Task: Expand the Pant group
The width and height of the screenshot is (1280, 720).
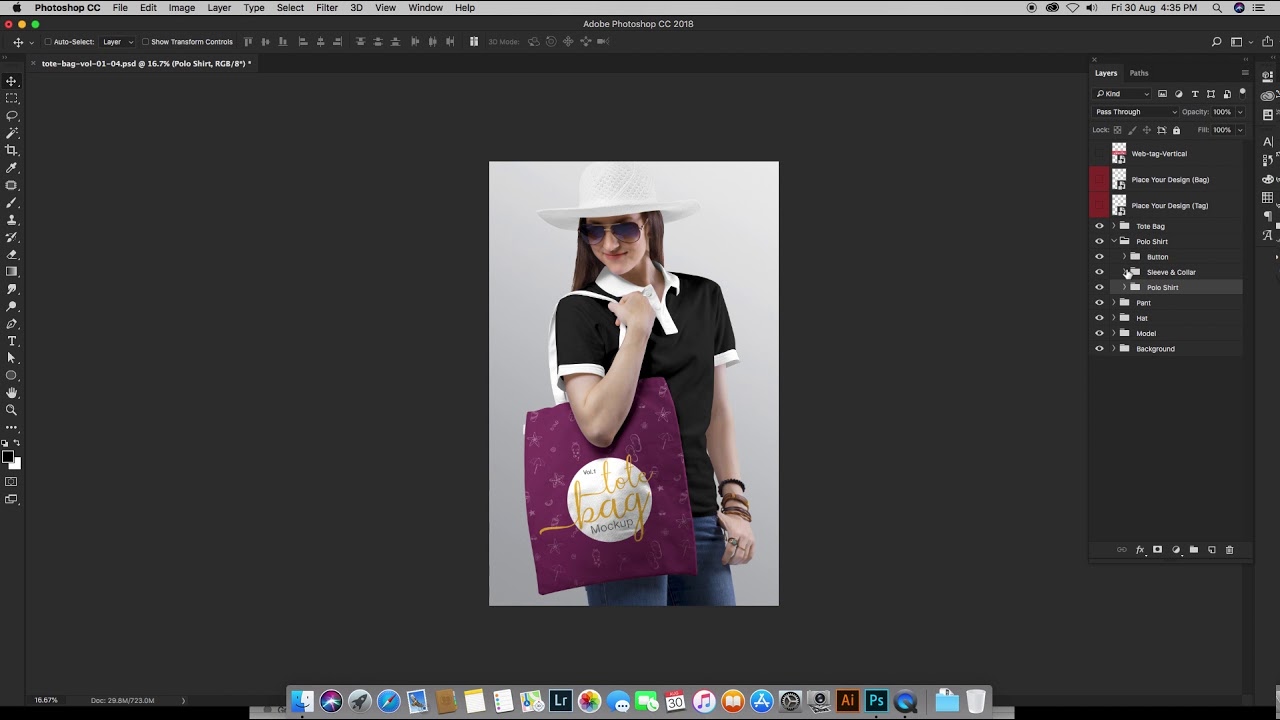Action: (1114, 303)
